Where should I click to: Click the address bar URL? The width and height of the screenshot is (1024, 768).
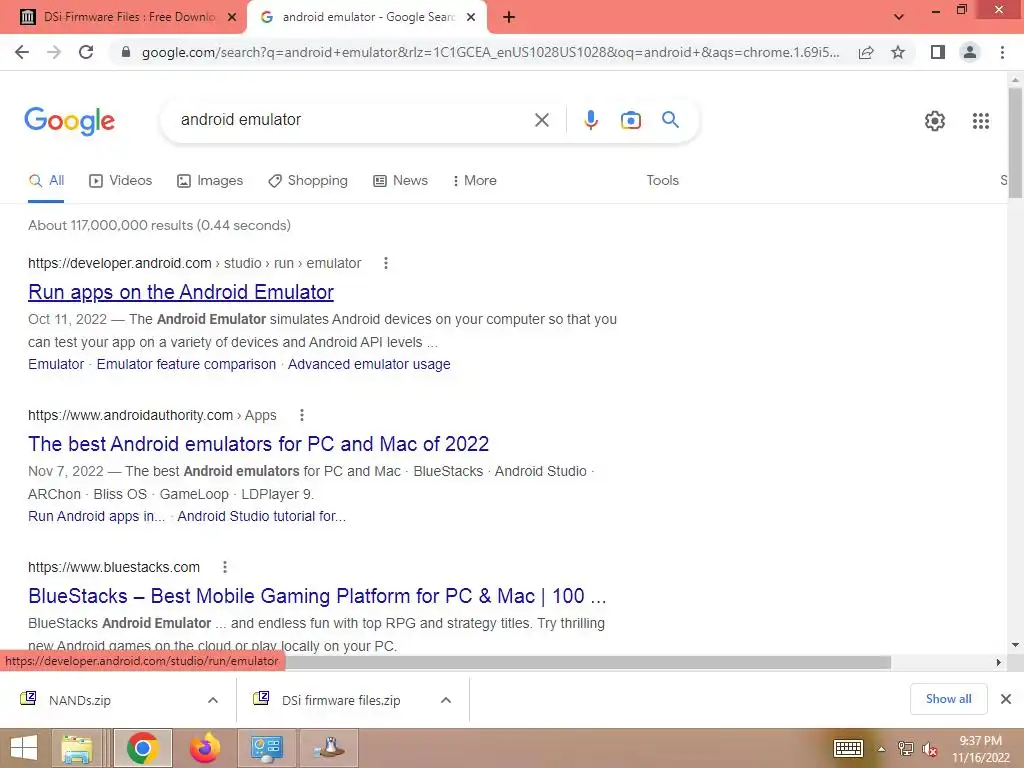tap(490, 52)
